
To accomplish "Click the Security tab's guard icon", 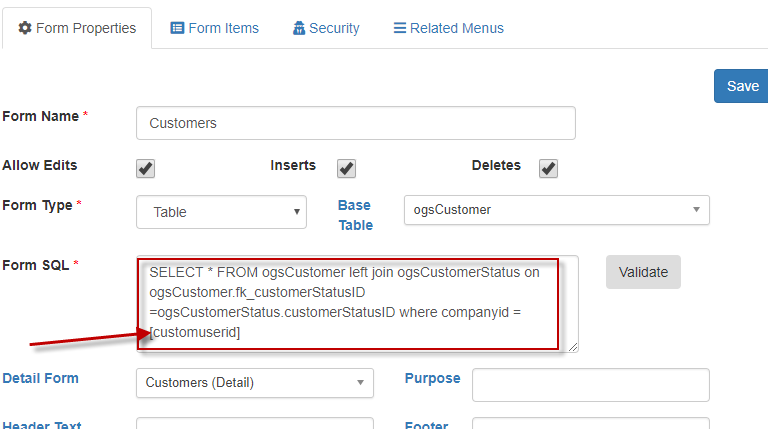I will [x=299, y=28].
